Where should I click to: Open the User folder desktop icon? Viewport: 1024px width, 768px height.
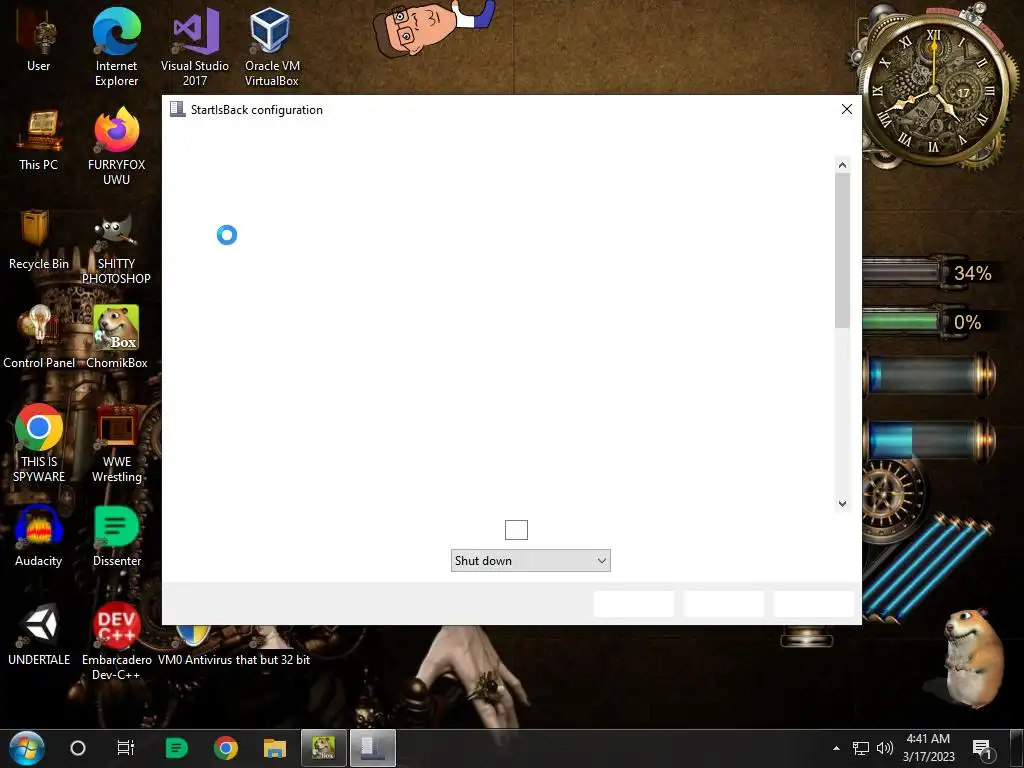pos(39,39)
